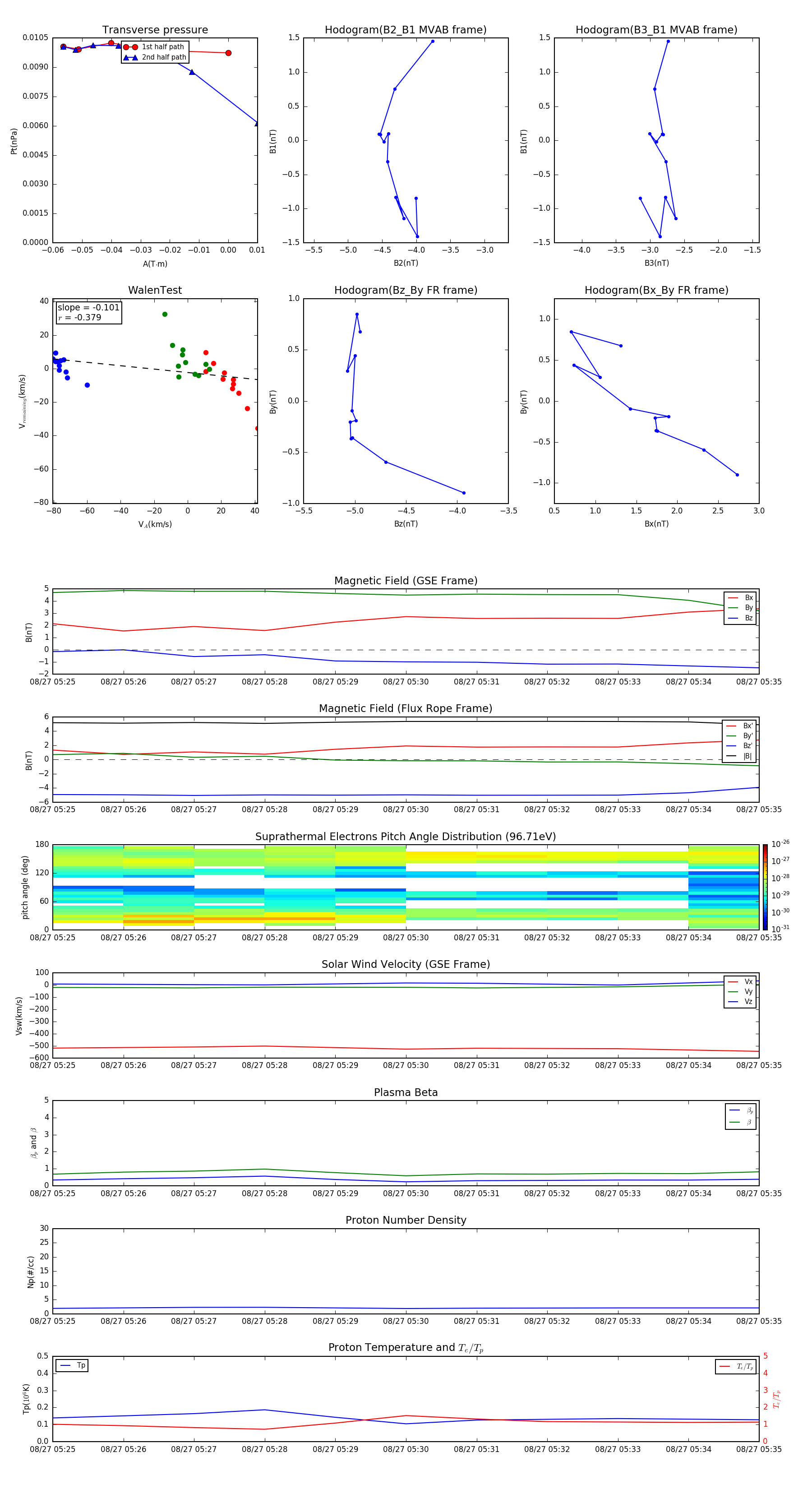Click By' entry in flux rope legend
This screenshot has width=812, height=1489.
[x=740, y=736]
